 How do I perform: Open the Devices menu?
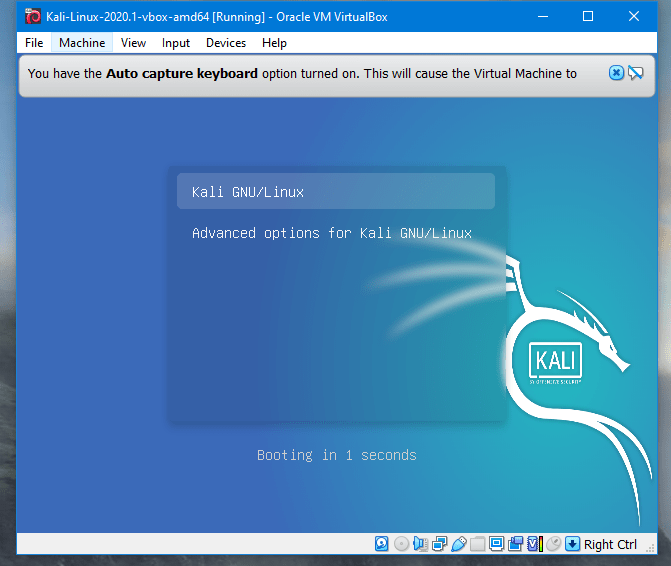(226, 43)
